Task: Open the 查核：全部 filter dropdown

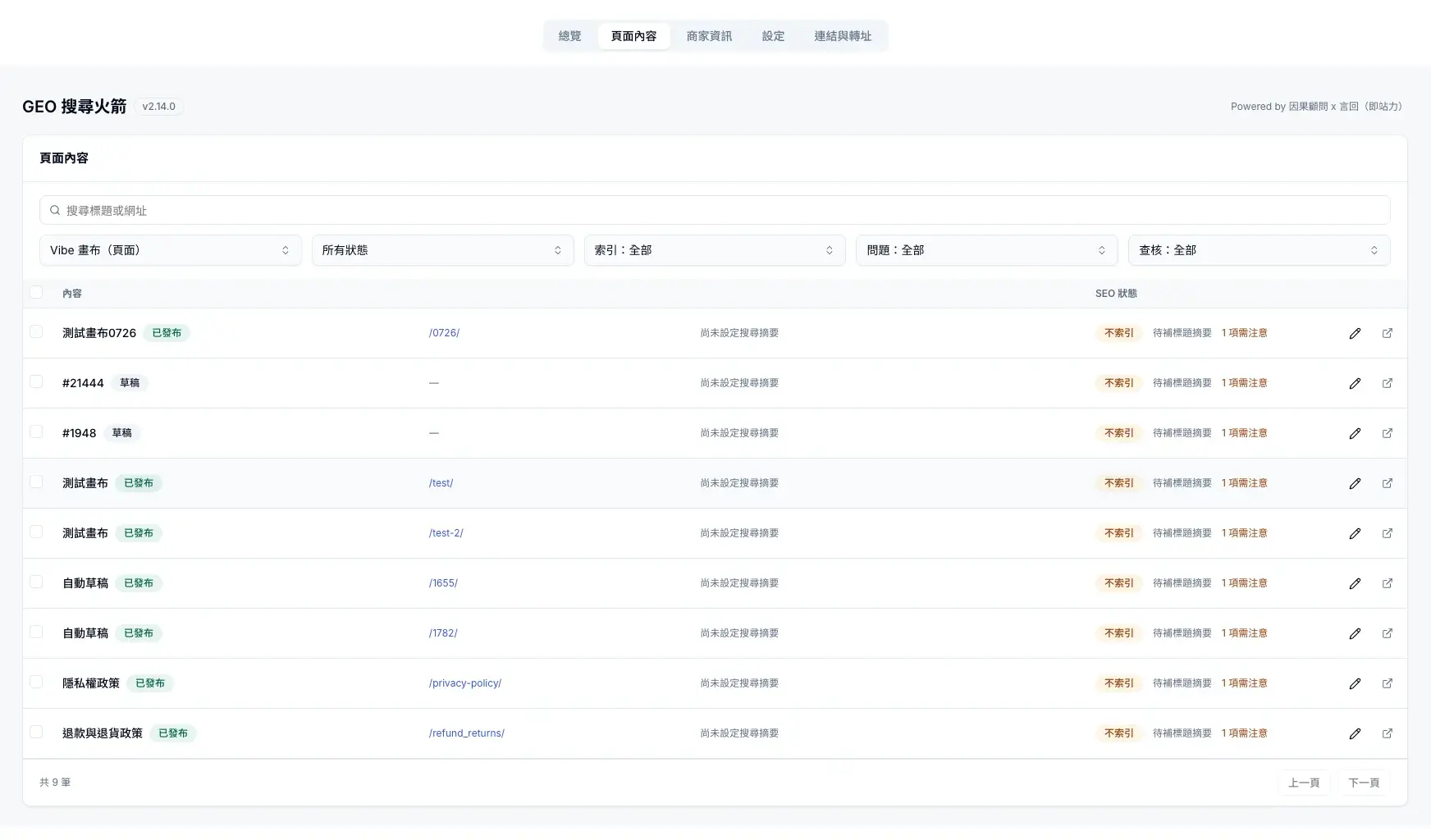Action: (1260, 250)
